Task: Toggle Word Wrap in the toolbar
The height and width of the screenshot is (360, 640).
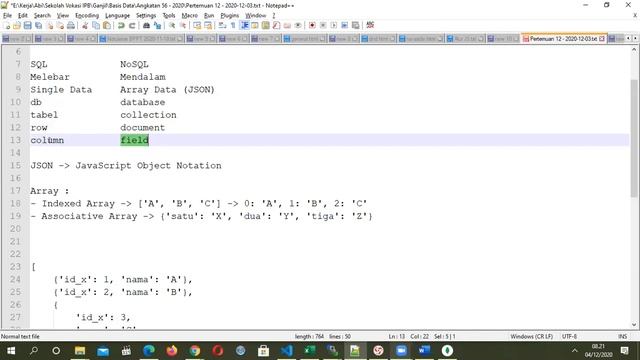Action: pos(222,25)
